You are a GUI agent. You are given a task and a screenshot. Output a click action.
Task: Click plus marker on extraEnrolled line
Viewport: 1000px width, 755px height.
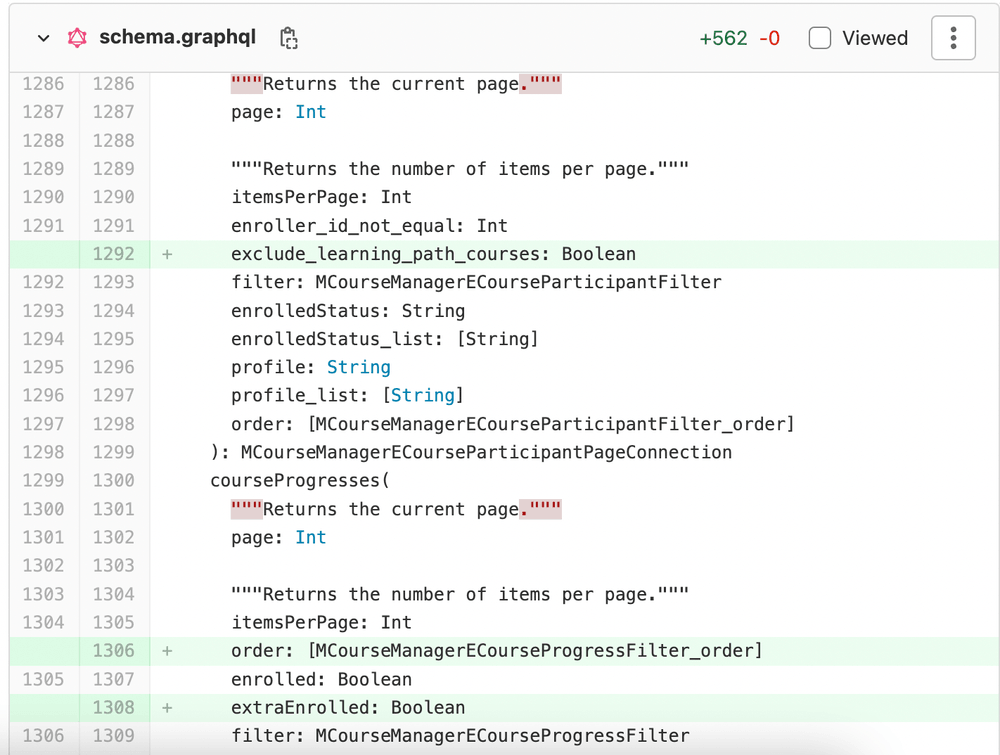[x=167, y=708]
